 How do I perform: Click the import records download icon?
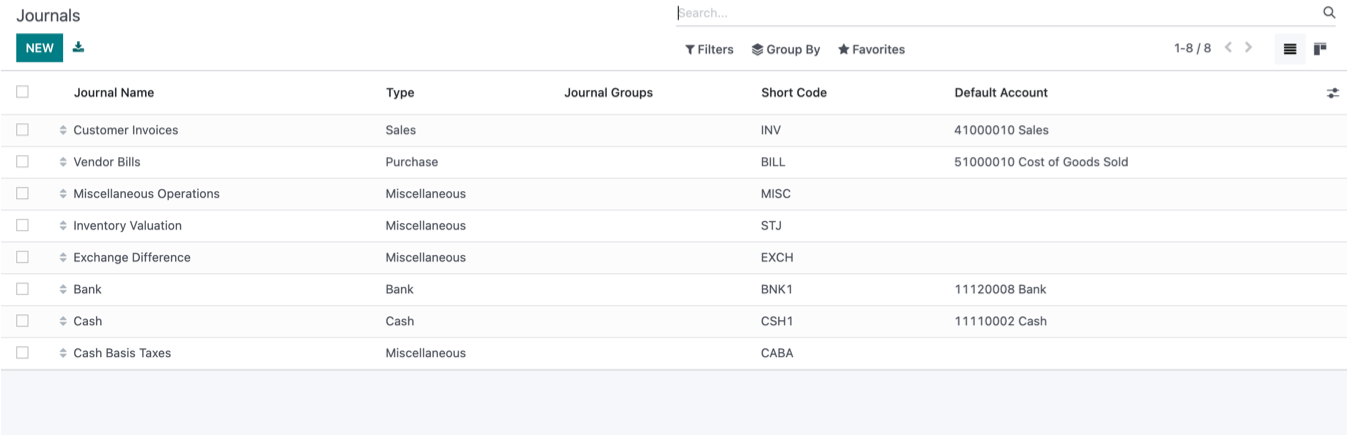[79, 48]
